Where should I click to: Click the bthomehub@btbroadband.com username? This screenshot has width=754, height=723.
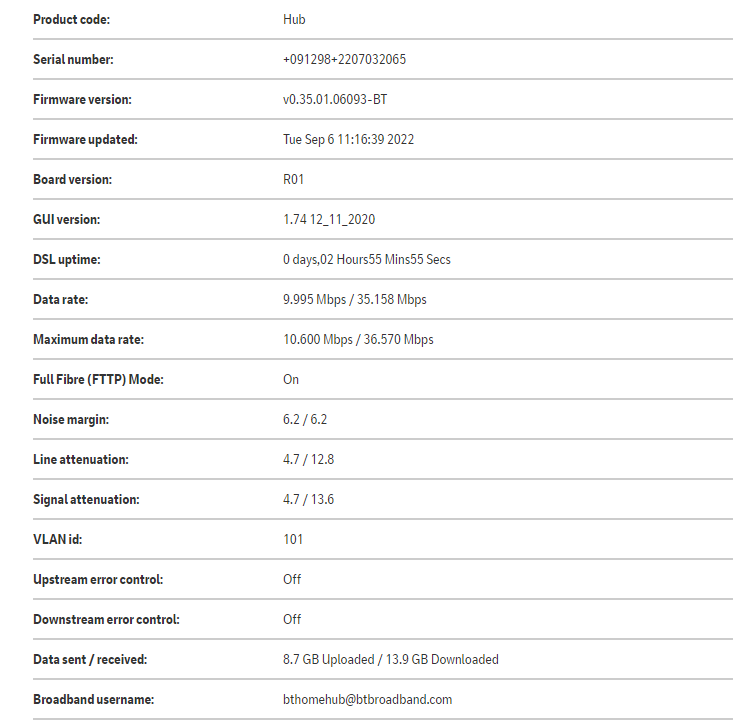pos(367,700)
